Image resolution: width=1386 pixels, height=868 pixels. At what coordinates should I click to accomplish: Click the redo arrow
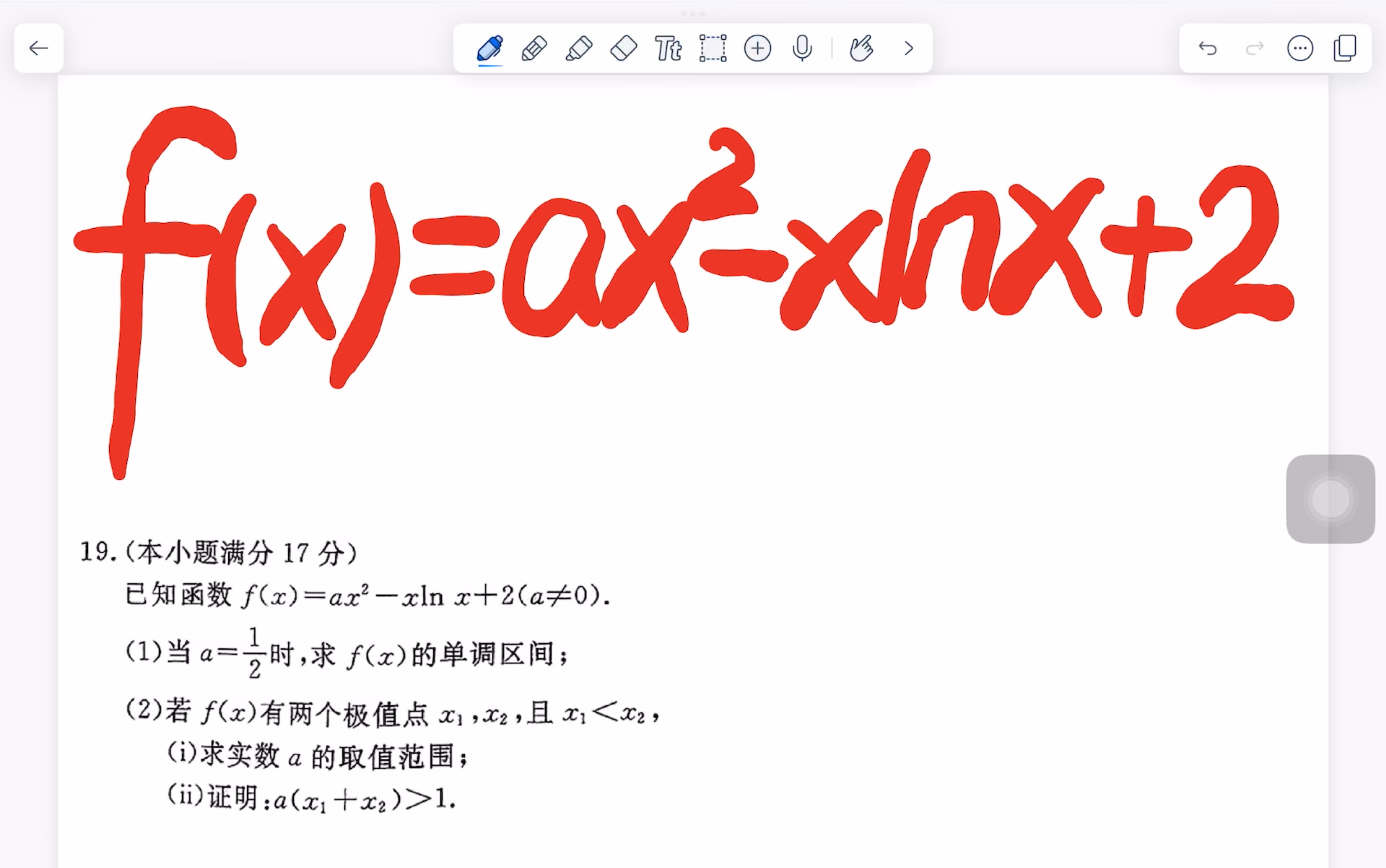point(1255,48)
